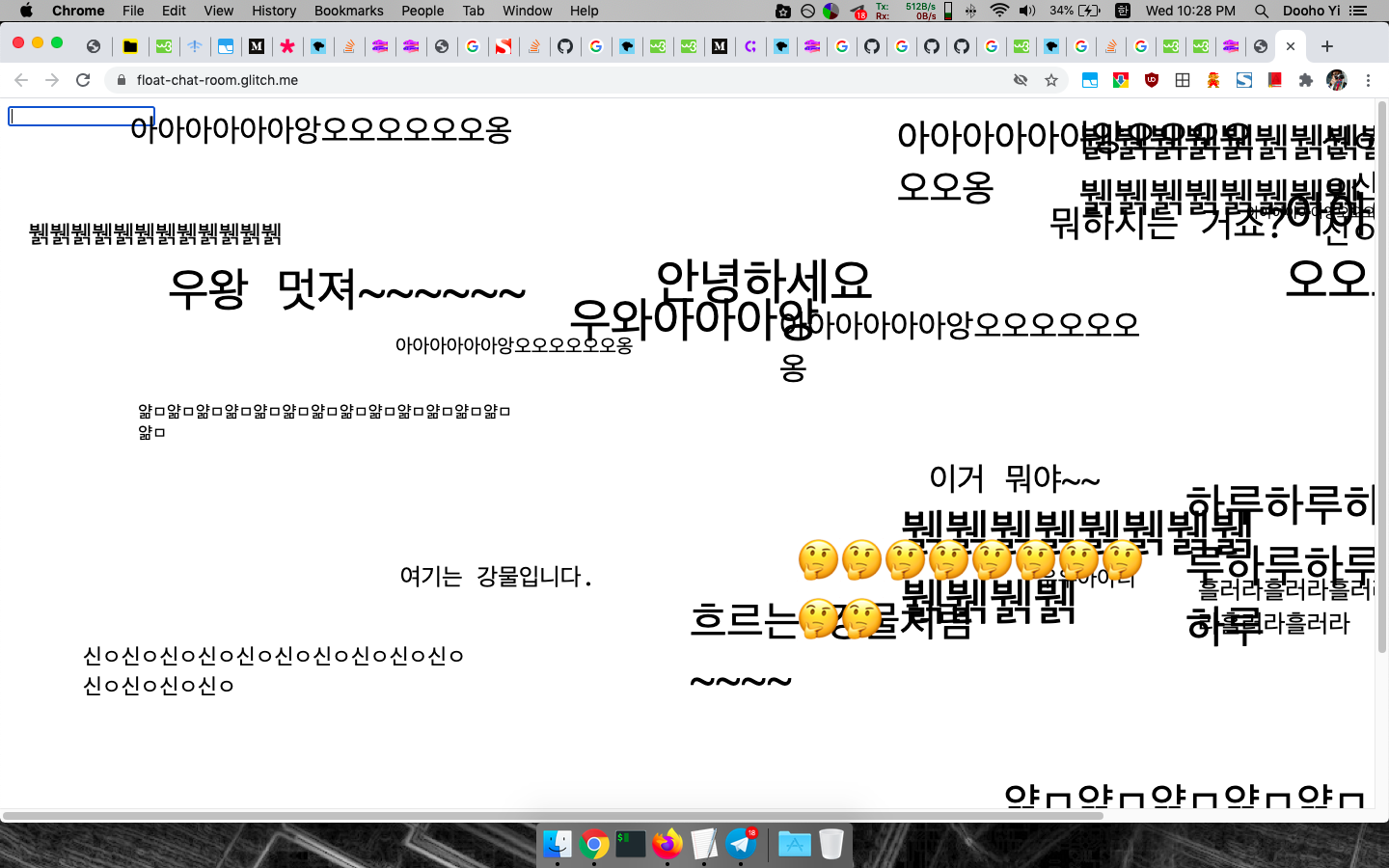Open Telegram from the Dock

[x=741, y=844]
